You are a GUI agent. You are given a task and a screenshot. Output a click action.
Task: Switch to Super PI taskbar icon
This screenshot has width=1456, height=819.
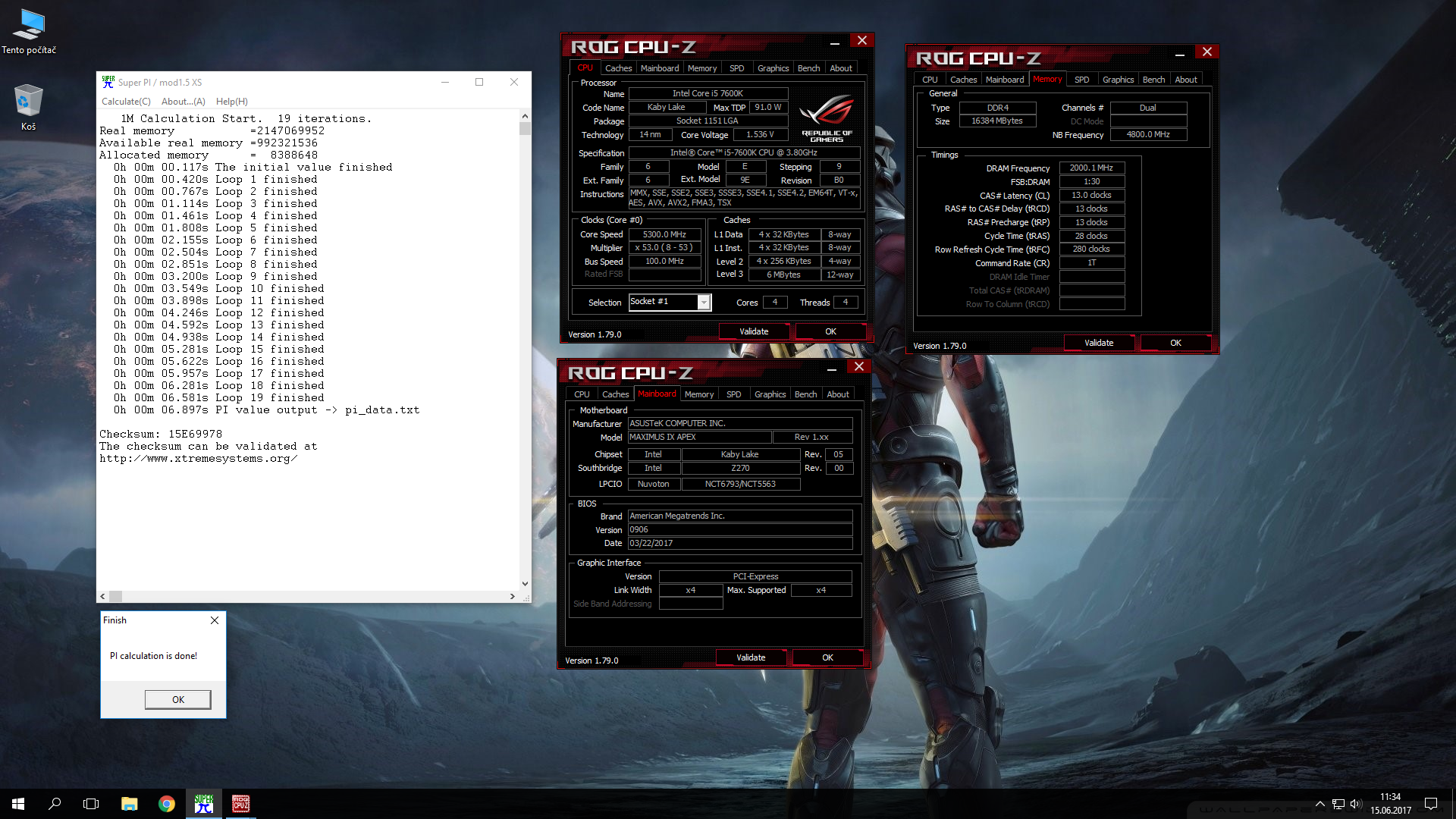point(204,804)
